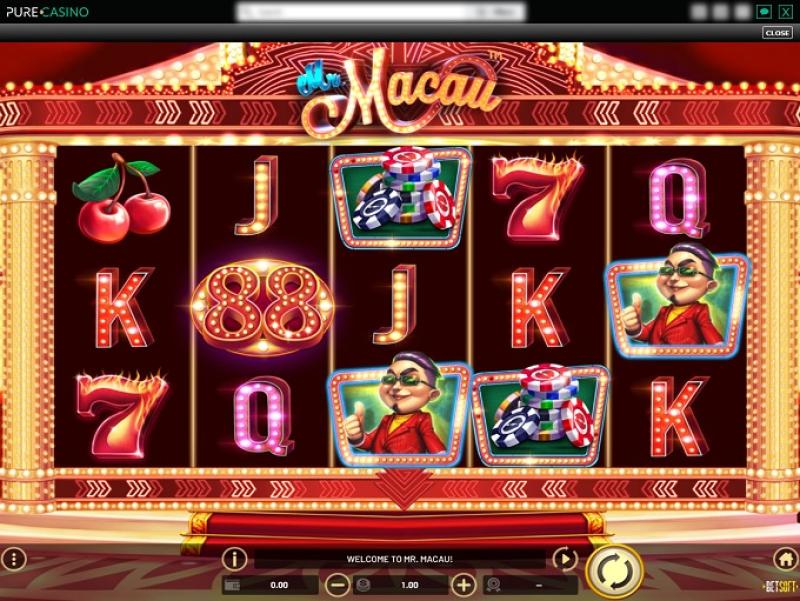Click the flaming 7 symbol on reel four
800x601 pixels.
pyautogui.click(x=538, y=198)
